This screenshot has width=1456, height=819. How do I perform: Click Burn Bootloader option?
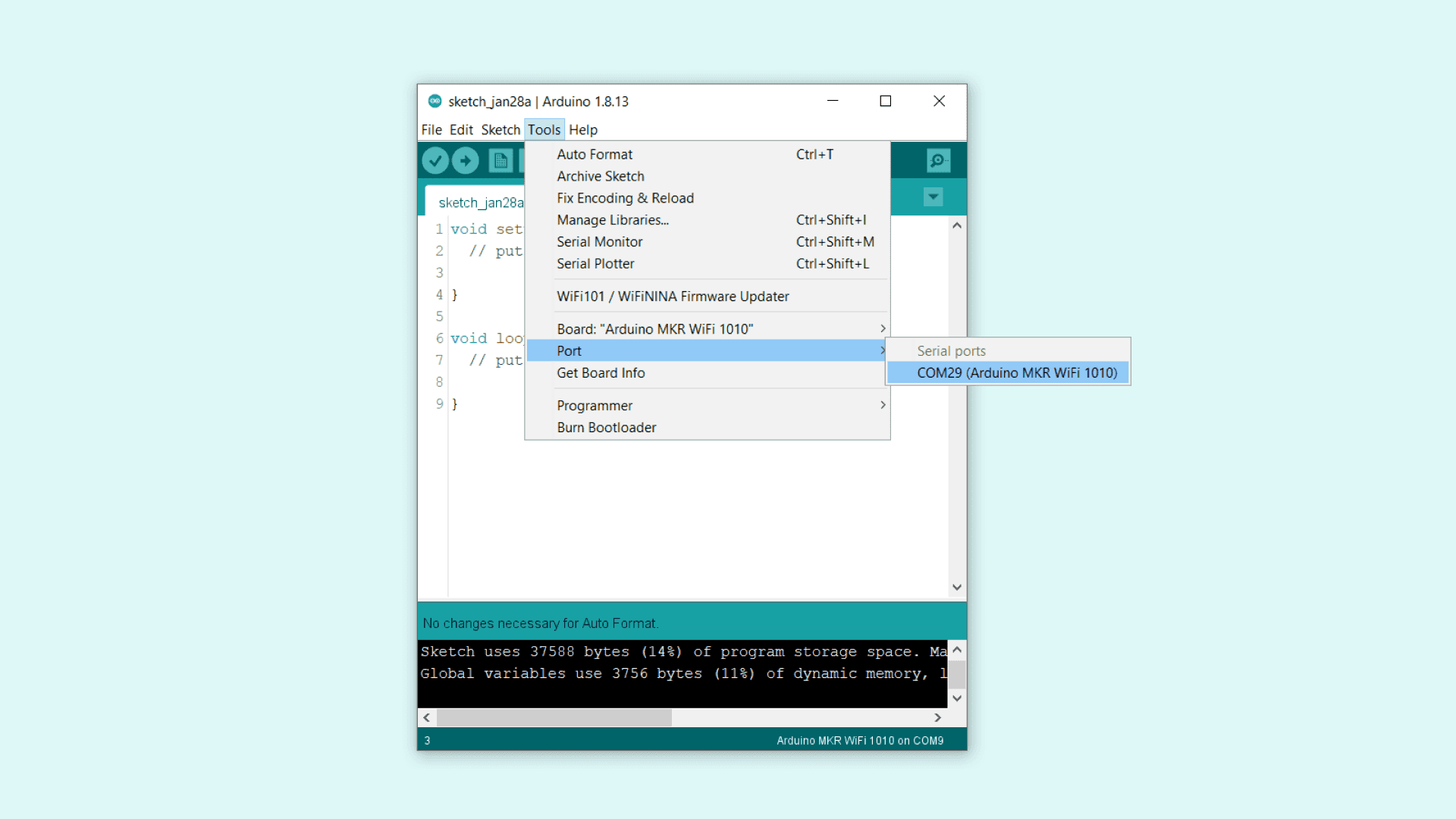coord(607,428)
